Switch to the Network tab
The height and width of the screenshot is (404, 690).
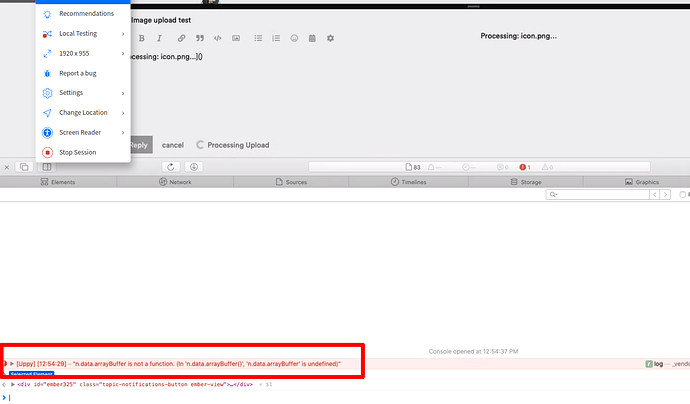(x=175, y=182)
